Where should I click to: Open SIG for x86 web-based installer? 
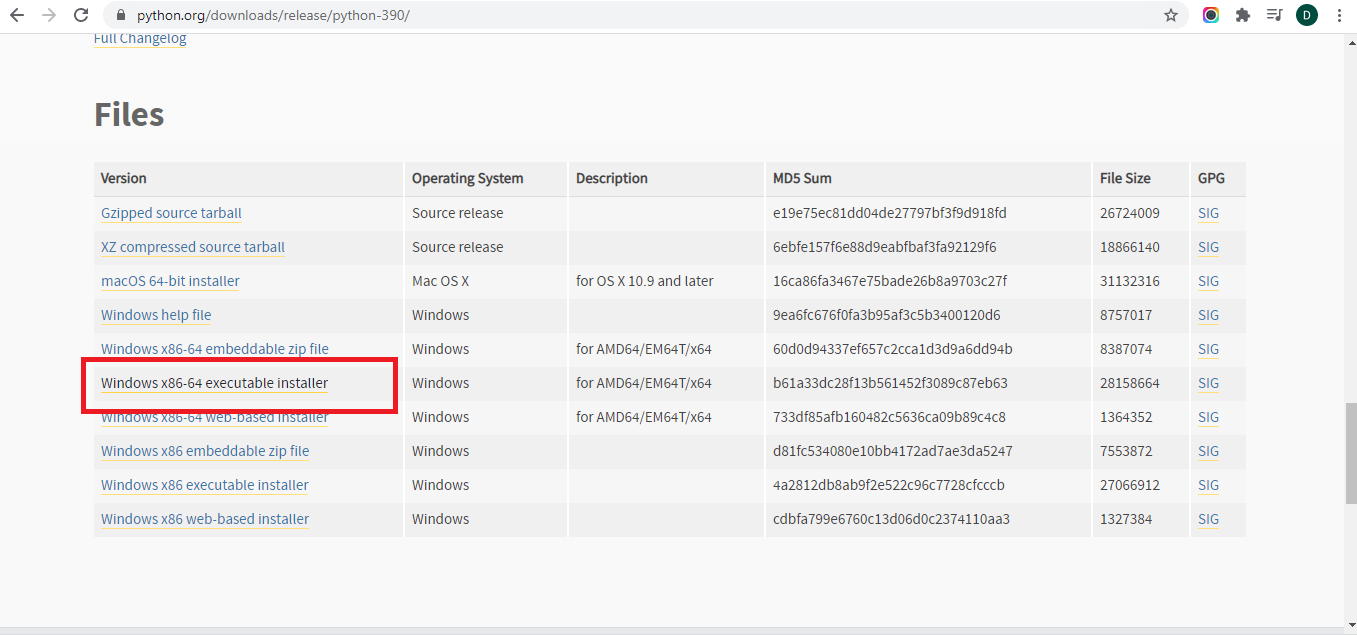pos(1208,519)
